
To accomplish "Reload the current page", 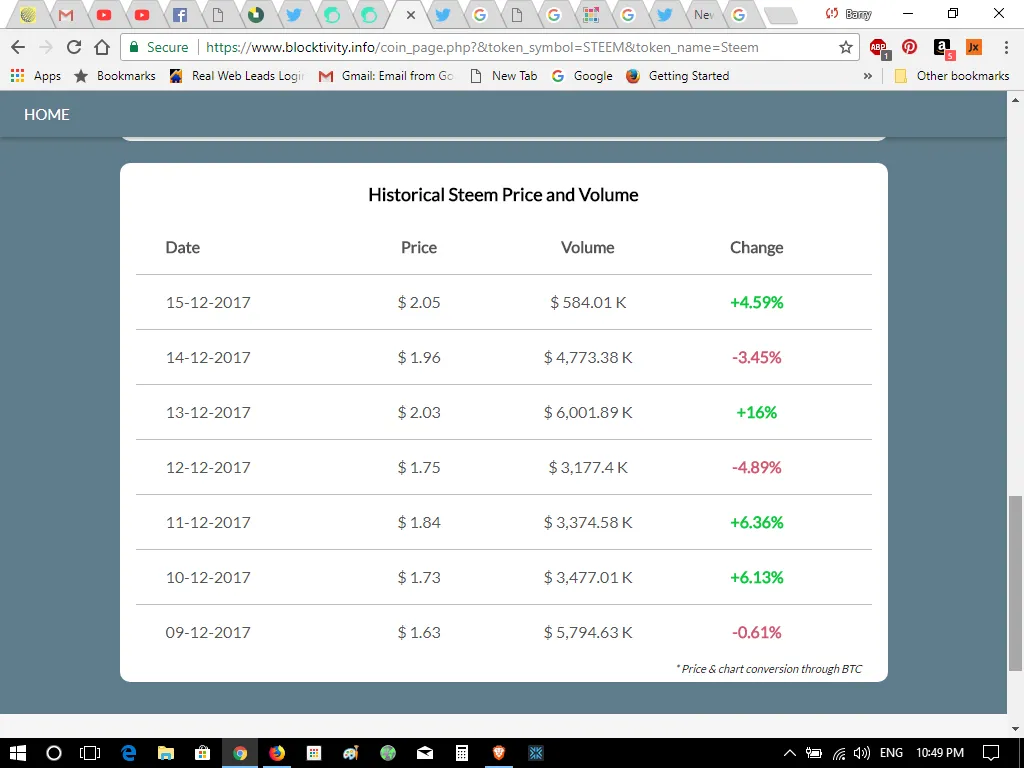I will click(x=74, y=47).
